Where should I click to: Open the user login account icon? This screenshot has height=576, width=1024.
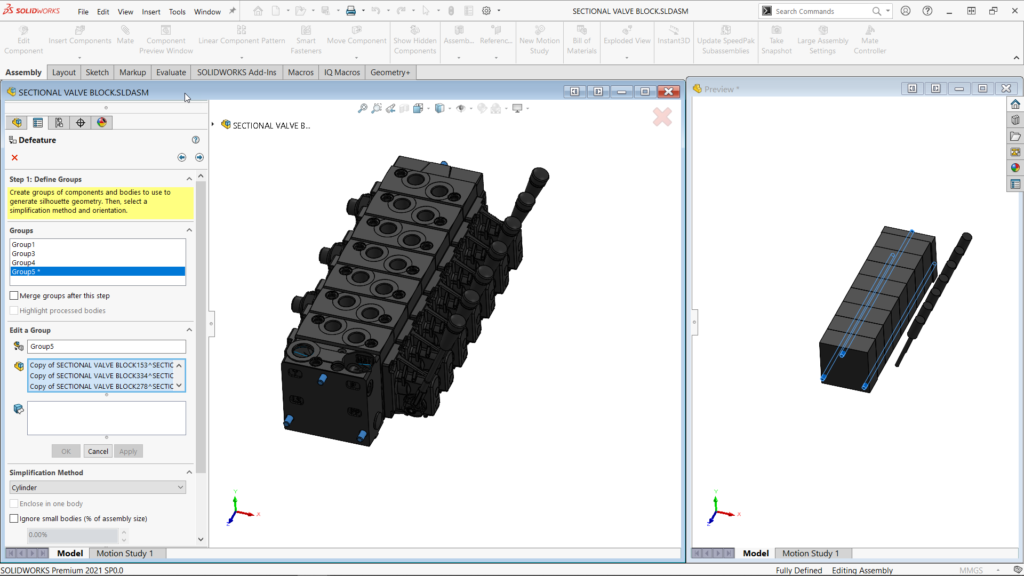point(905,11)
